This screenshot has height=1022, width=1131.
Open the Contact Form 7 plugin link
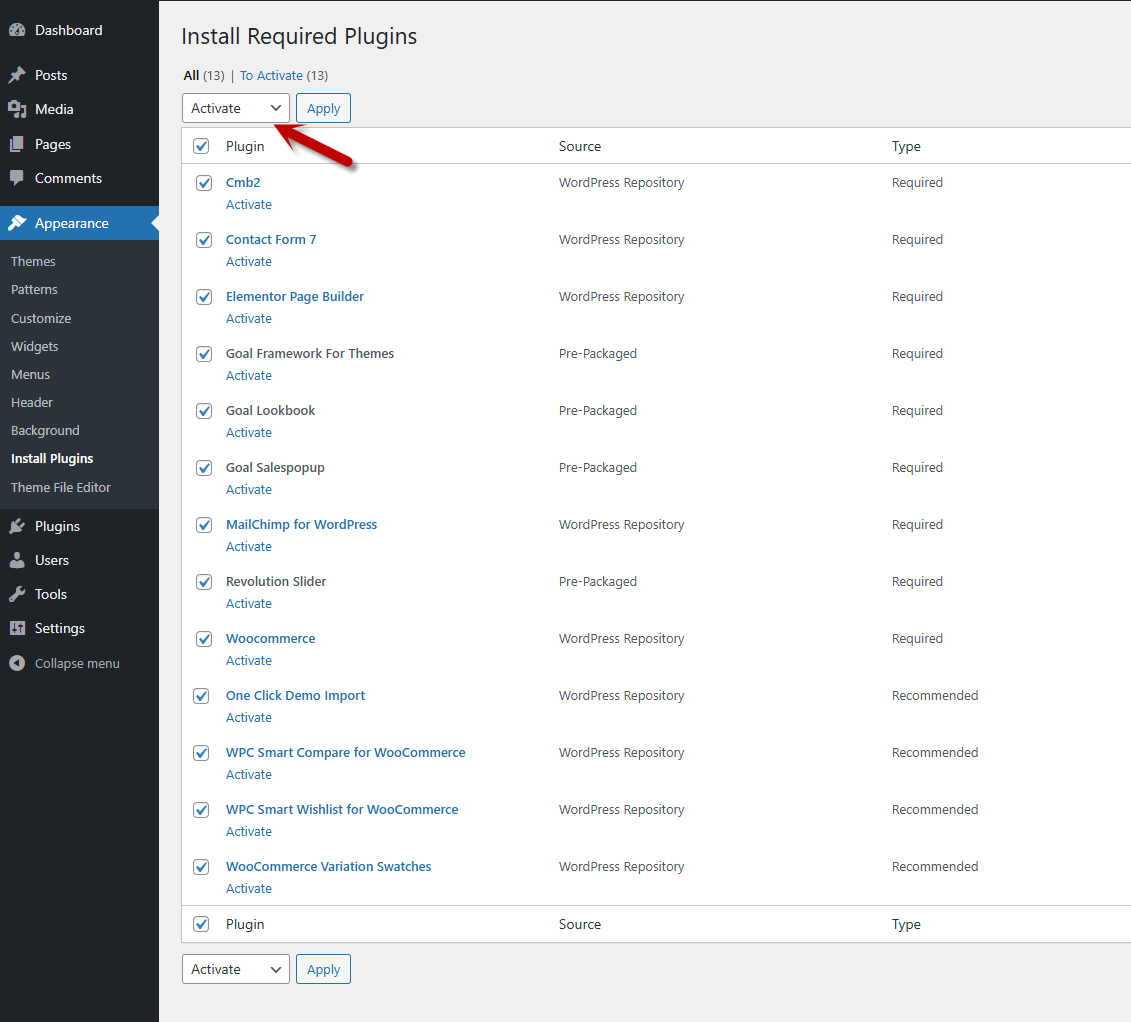271,239
